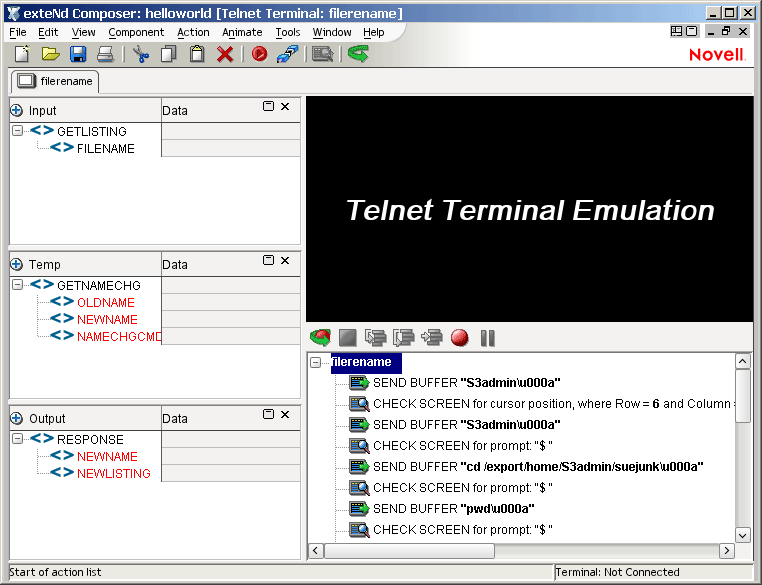This screenshot has width=762, height=585.
Task: Click the split-pane layout icon in menu bar
Action: click(x=676, y=32)
